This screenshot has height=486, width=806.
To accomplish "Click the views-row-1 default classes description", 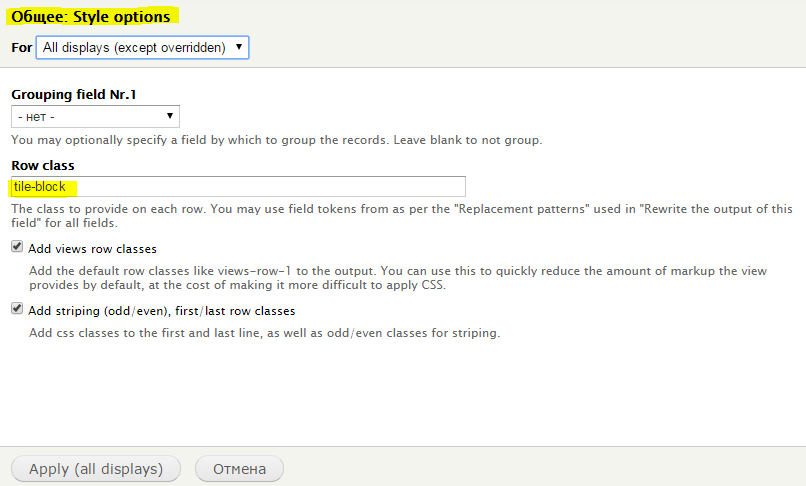I will click(x=398, y=278).
